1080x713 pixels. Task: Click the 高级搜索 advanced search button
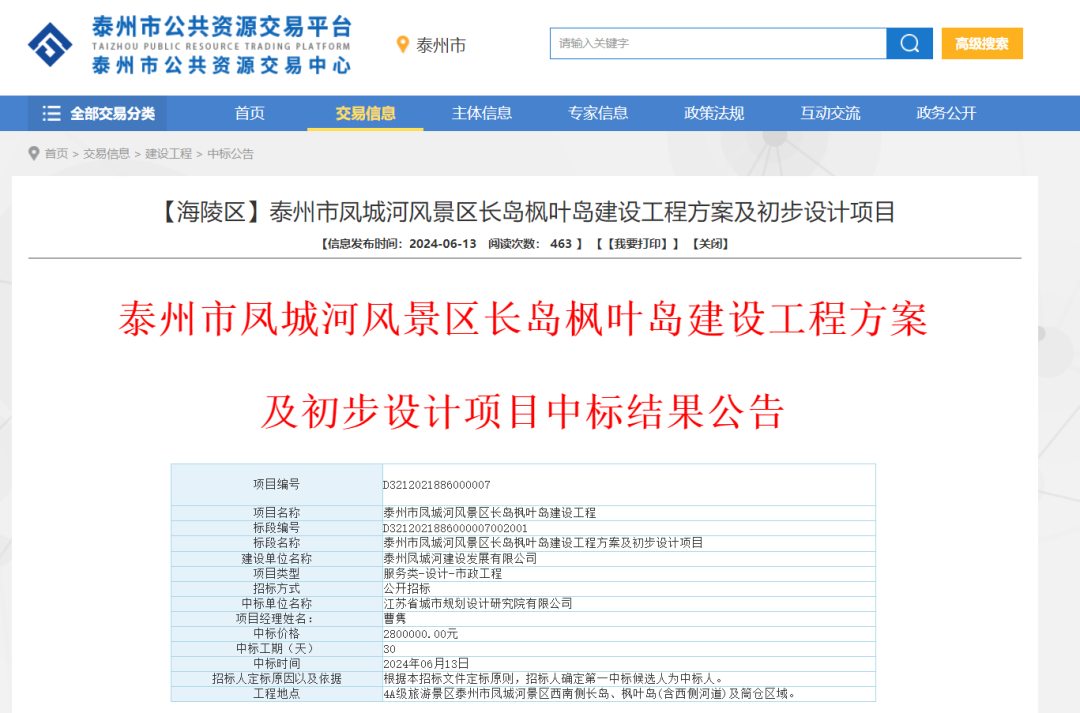point(981,44)
